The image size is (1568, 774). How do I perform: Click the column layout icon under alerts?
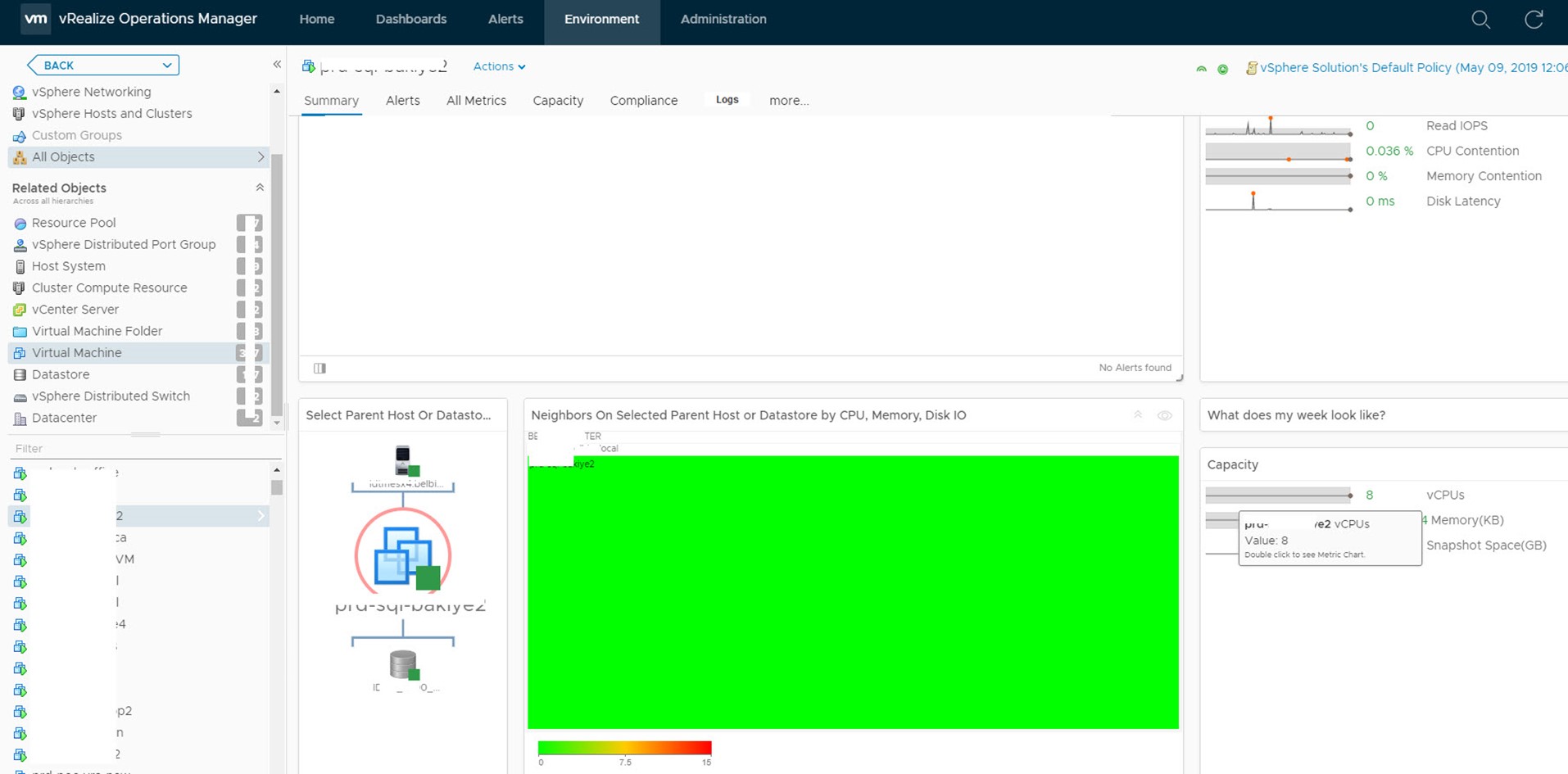(319, 369)
